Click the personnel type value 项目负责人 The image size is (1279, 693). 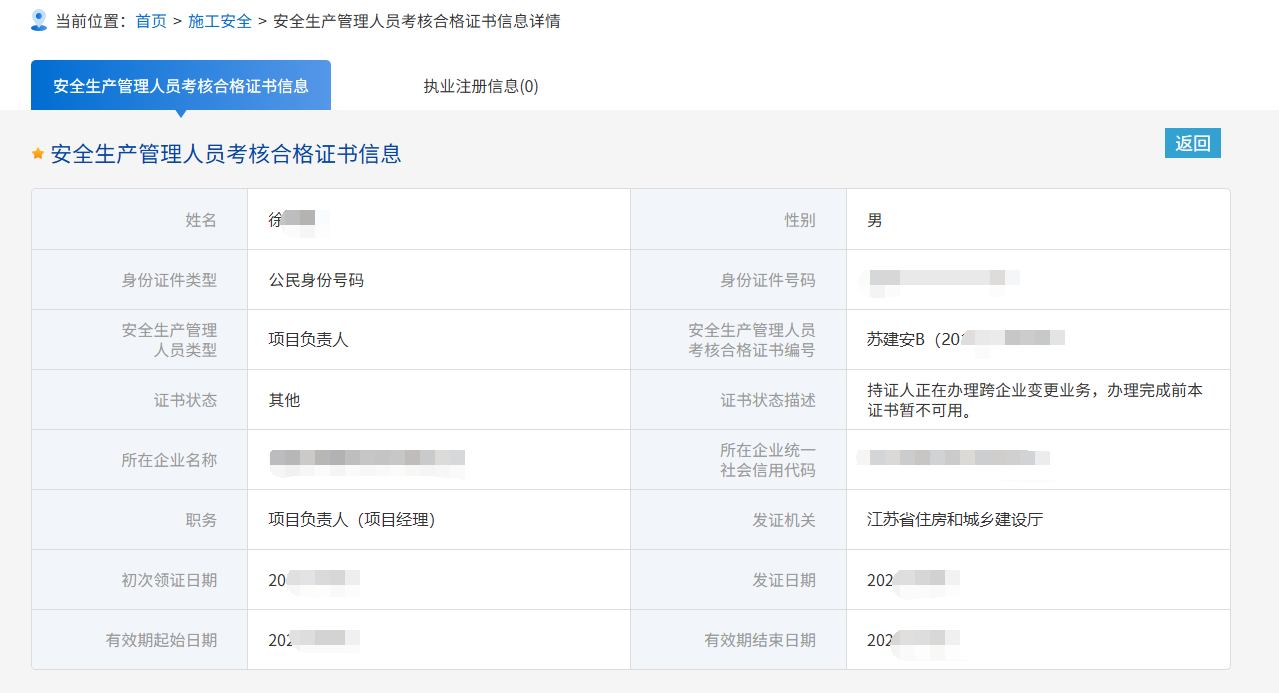[308, 340]
